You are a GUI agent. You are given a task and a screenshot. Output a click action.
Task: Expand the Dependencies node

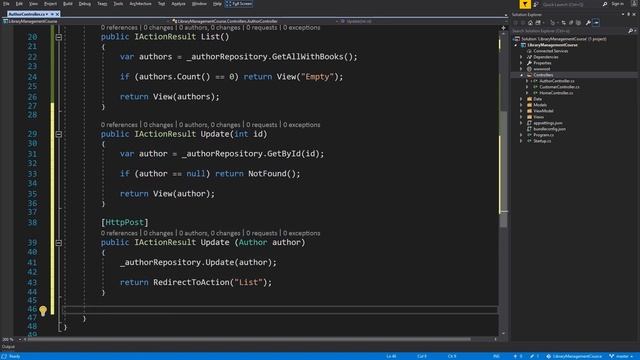click(x=521, y=57)
